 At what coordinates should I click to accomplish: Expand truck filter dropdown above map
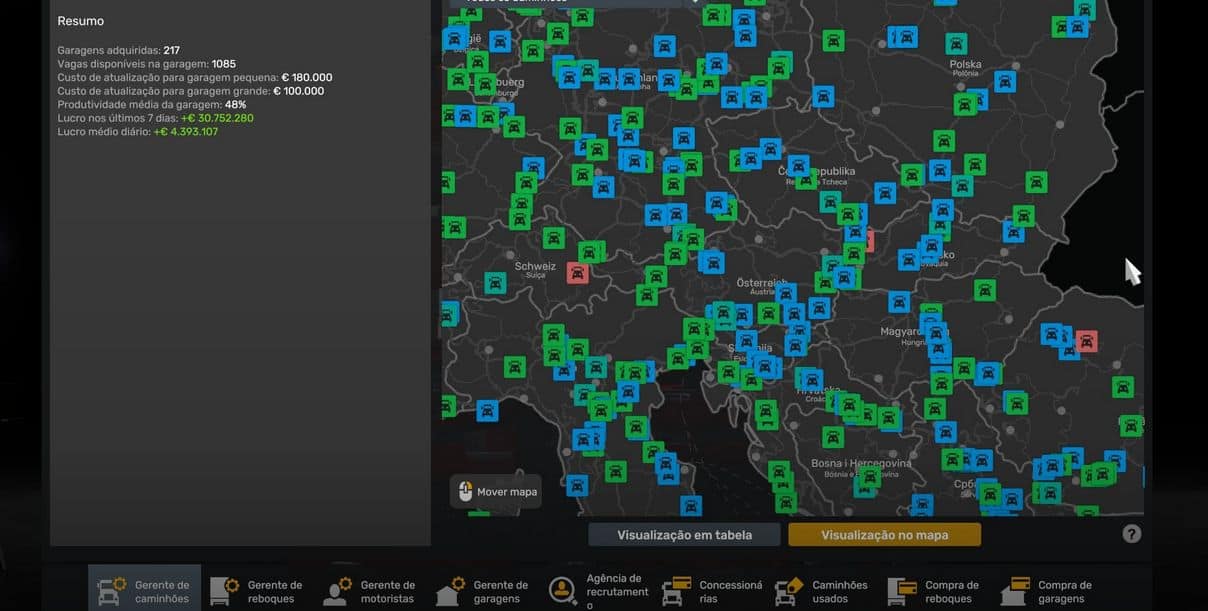click(x=696, y=2)
